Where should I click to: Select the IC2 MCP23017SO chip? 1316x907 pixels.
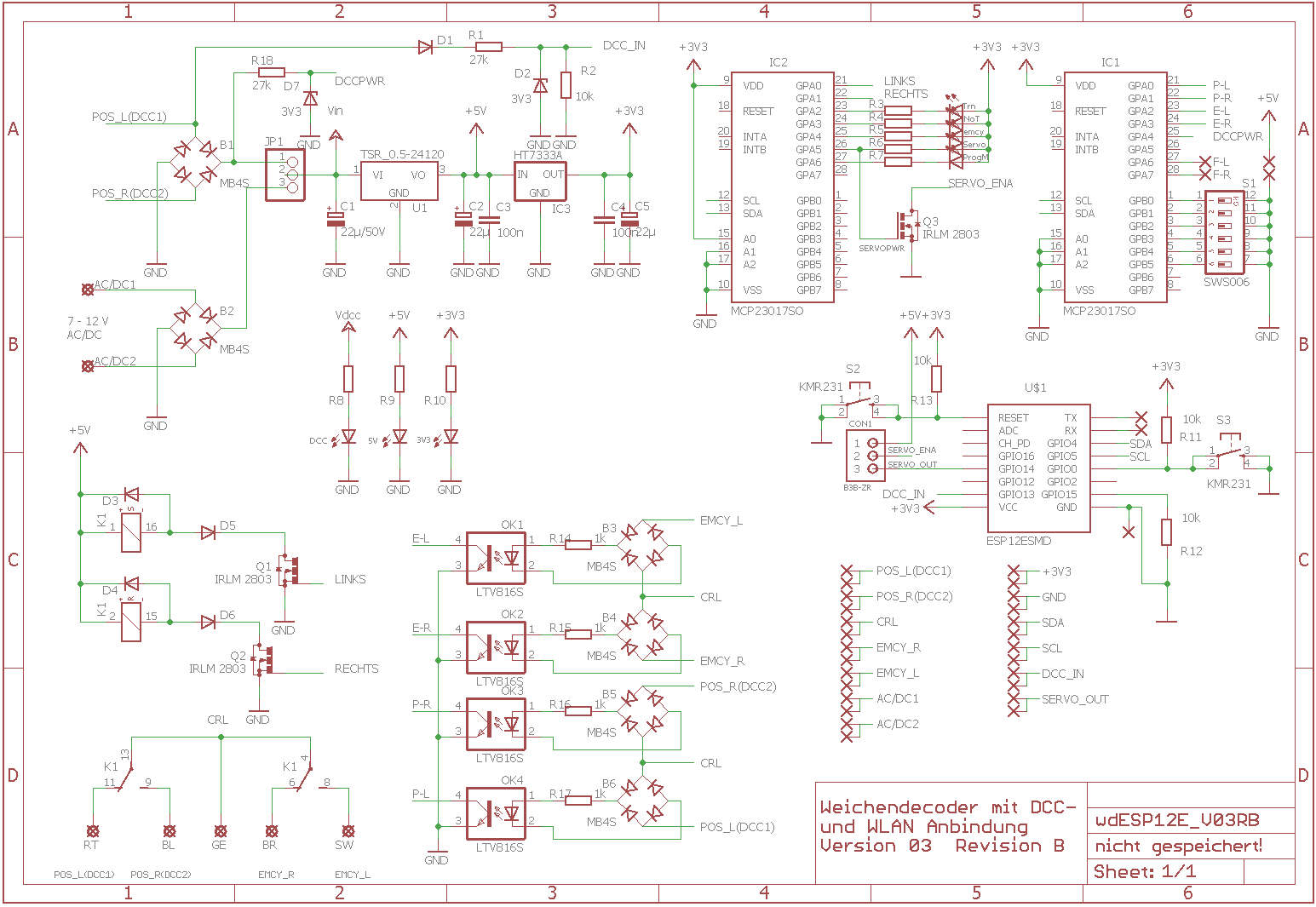[783, 187]
